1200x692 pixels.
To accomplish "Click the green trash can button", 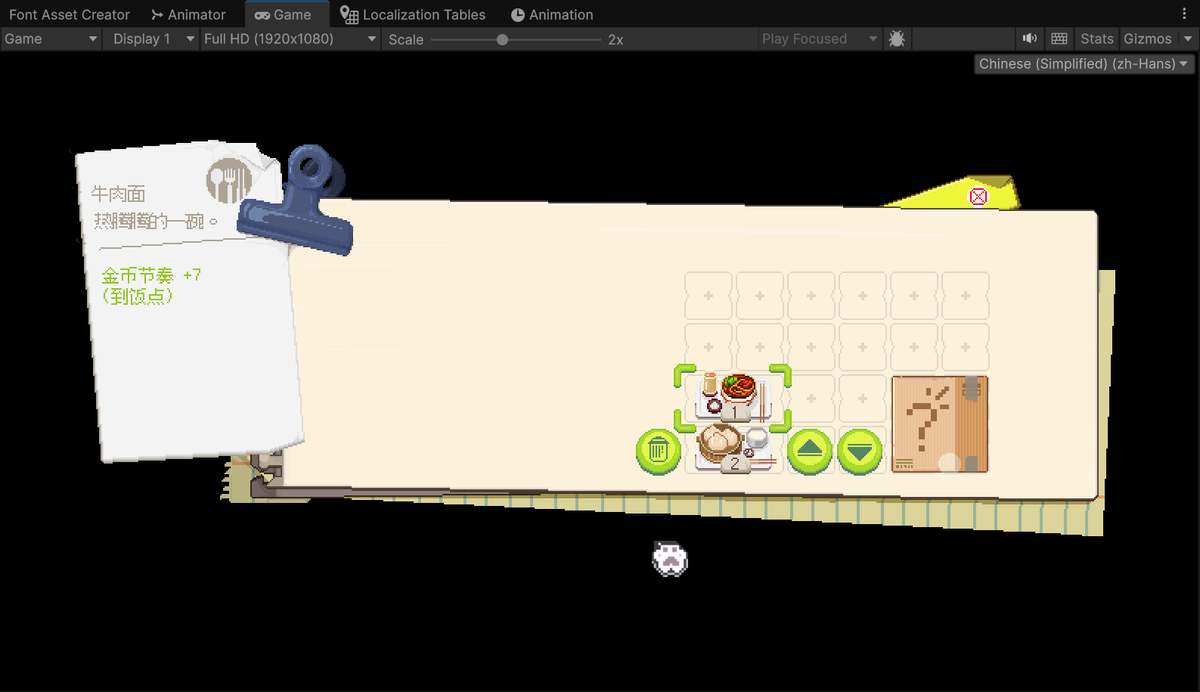I will click(x=658, y=451).
